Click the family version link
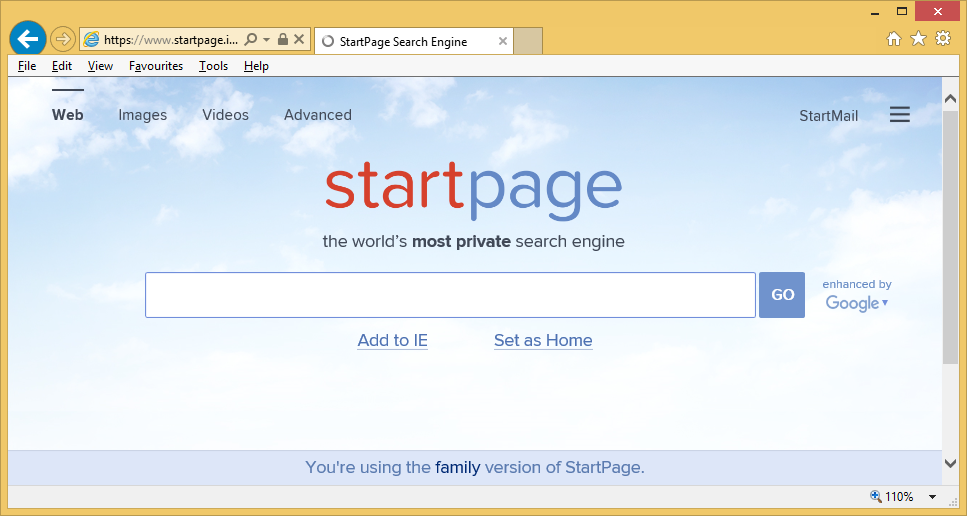This screenshot has width=967, height=516. pyautogui.click(x=458, y=467)
